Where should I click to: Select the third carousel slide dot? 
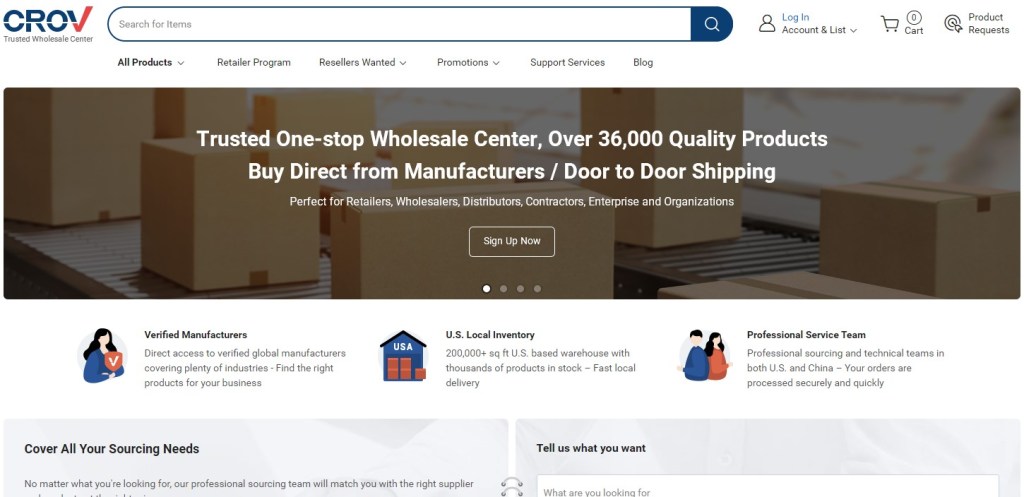tap(520, 289)
